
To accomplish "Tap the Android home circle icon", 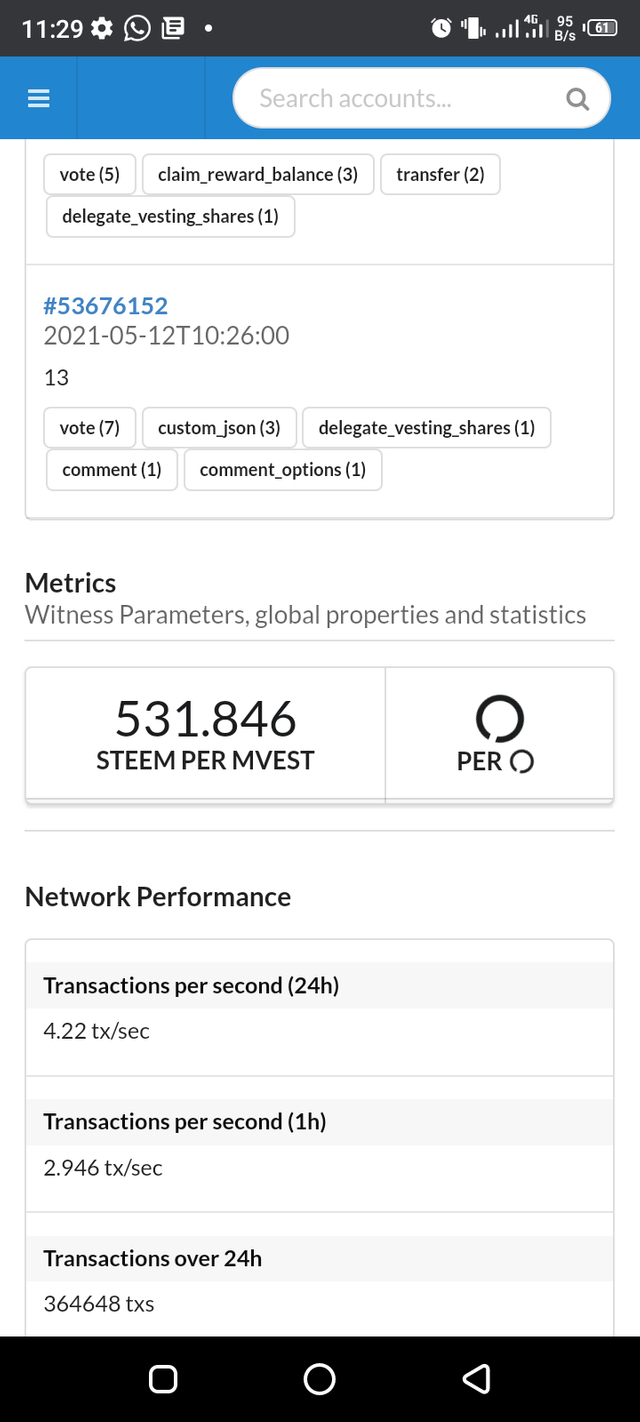I will coord(319,1379).
